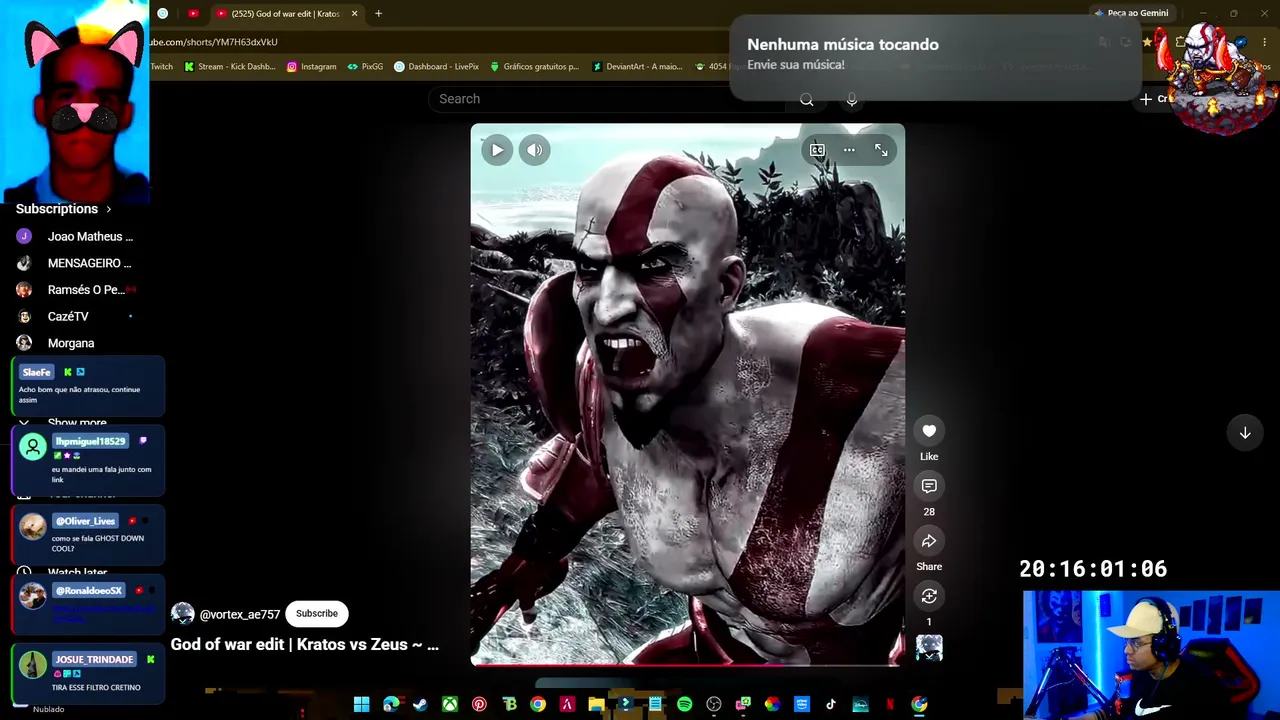
Task: Open Spotify from the taskbar
Action: 684,704
